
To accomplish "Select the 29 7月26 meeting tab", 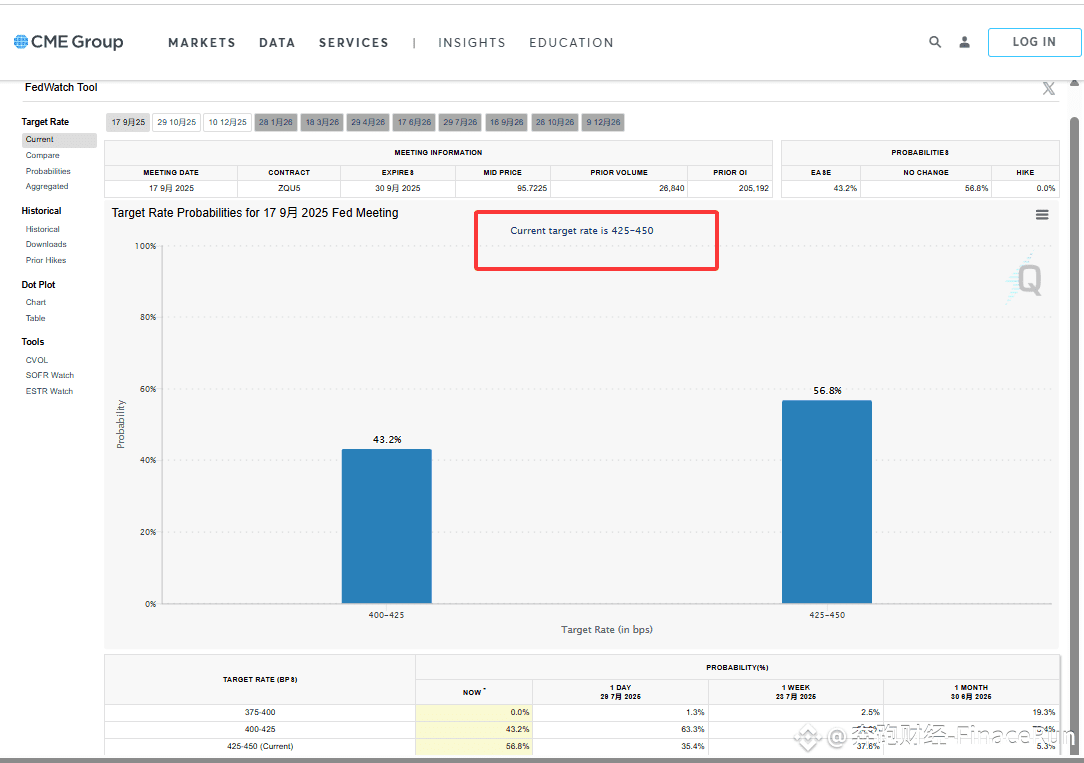I will pyautogui.click(x=460, y=122).
